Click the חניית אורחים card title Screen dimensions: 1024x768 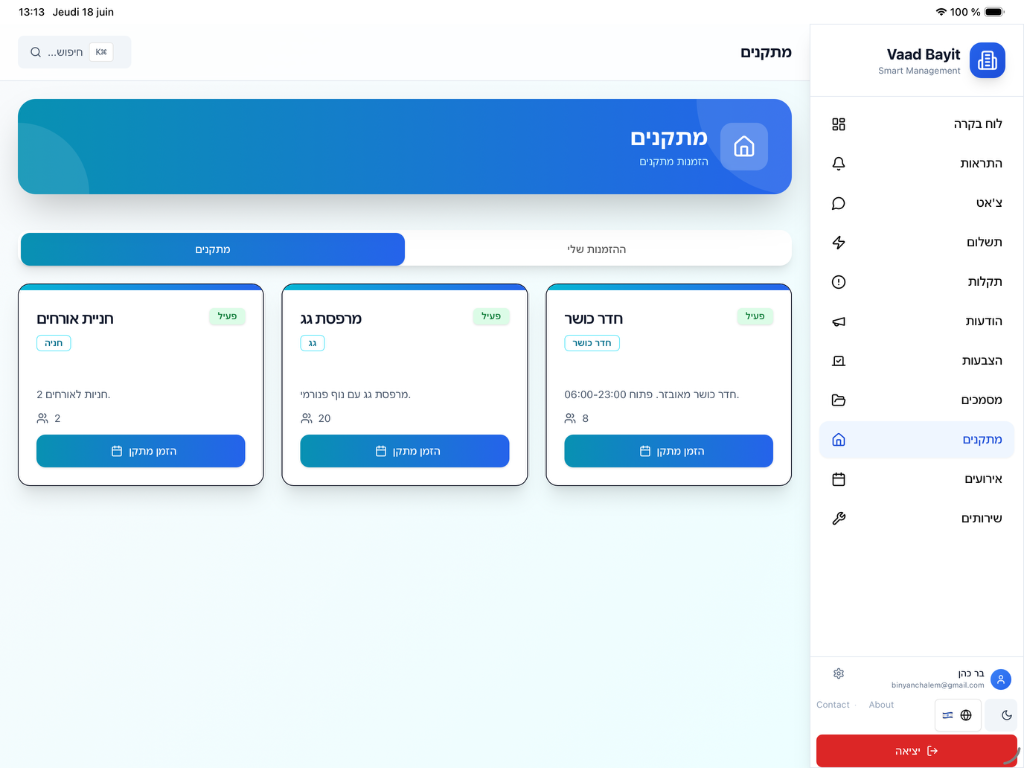click(75, 319)
